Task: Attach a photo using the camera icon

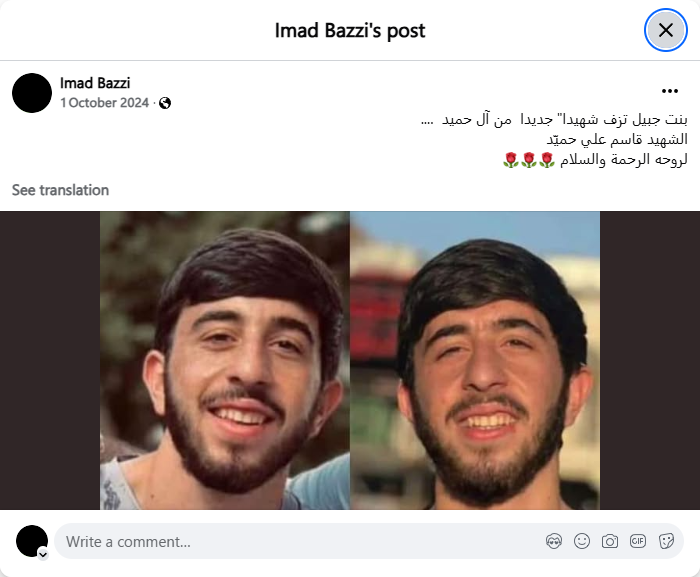Action: [x=609, y=541]
